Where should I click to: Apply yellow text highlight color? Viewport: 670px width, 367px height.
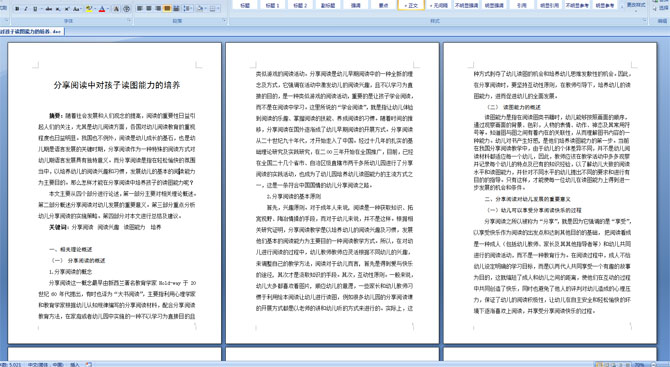click(x=89, y=9)
